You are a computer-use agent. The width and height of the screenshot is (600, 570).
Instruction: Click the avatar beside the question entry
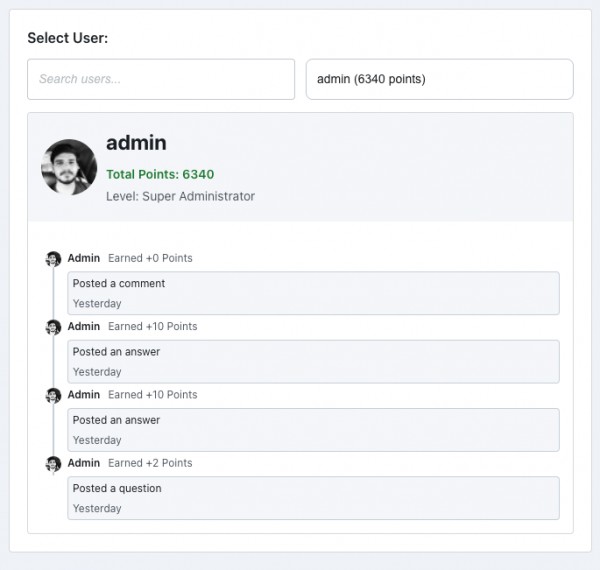tap(54, 464)
